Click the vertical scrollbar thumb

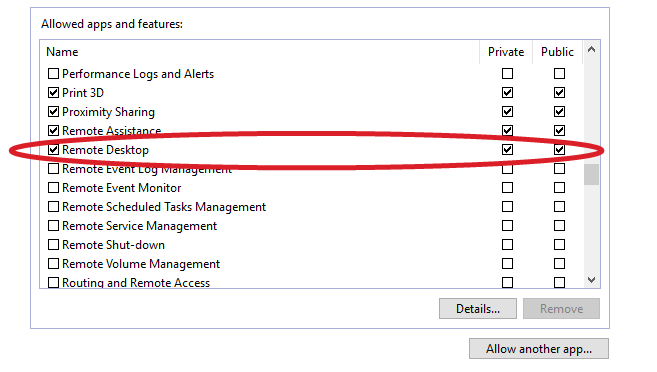(592, 174)
